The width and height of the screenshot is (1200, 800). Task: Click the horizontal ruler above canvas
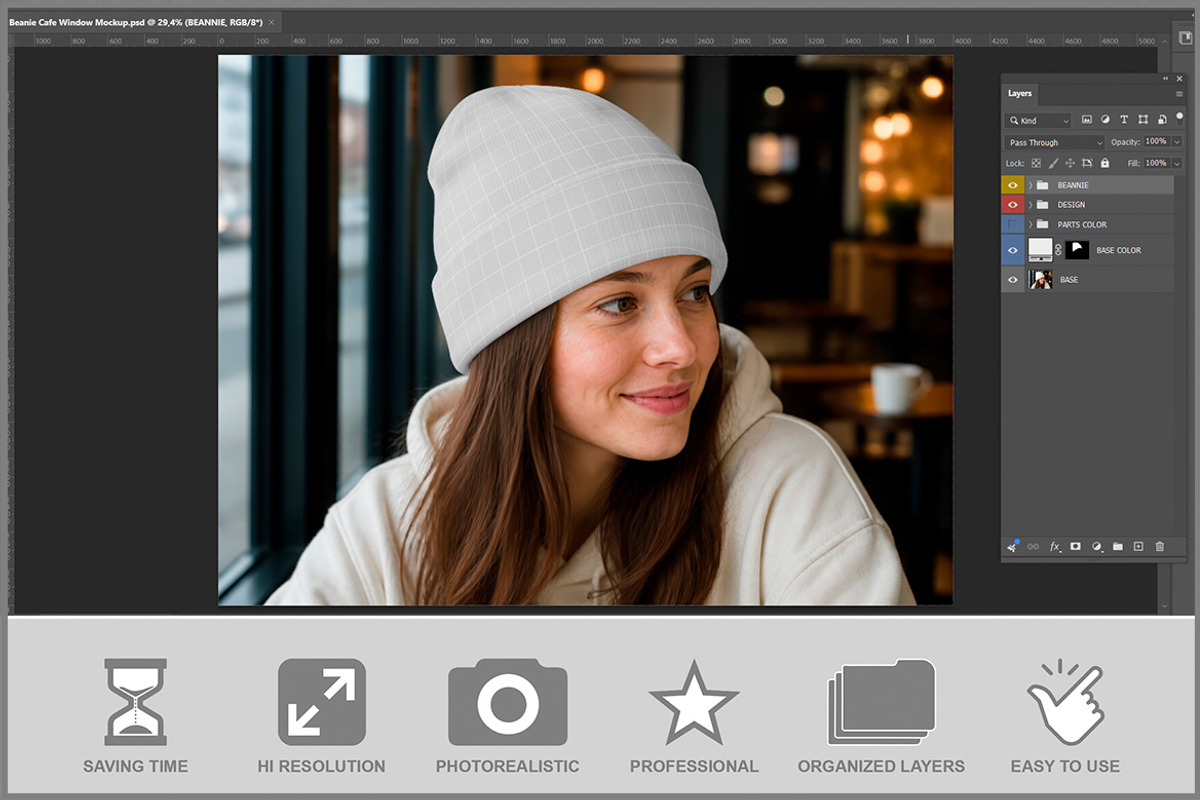[x=585, y=41]
